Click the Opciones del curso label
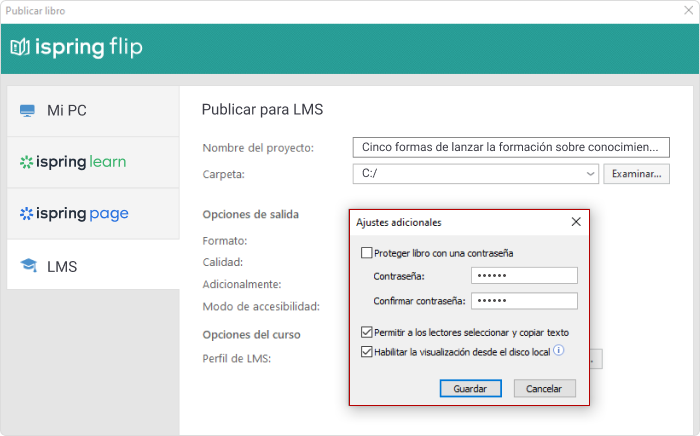This screenshot has height=436, width=700. [251, 335]
